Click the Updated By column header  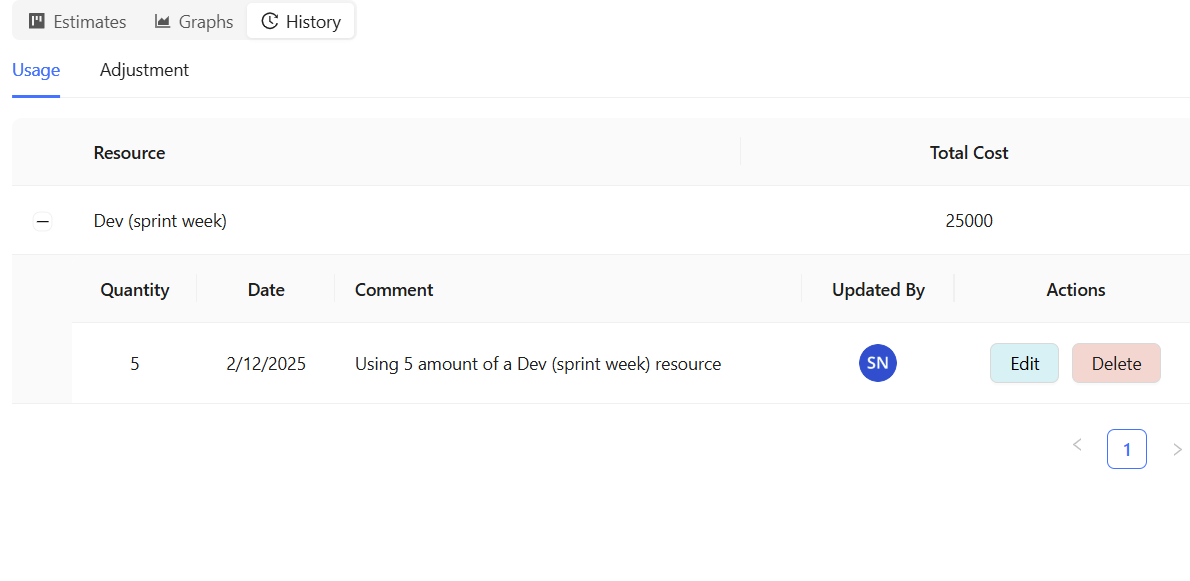click(878, 290)
